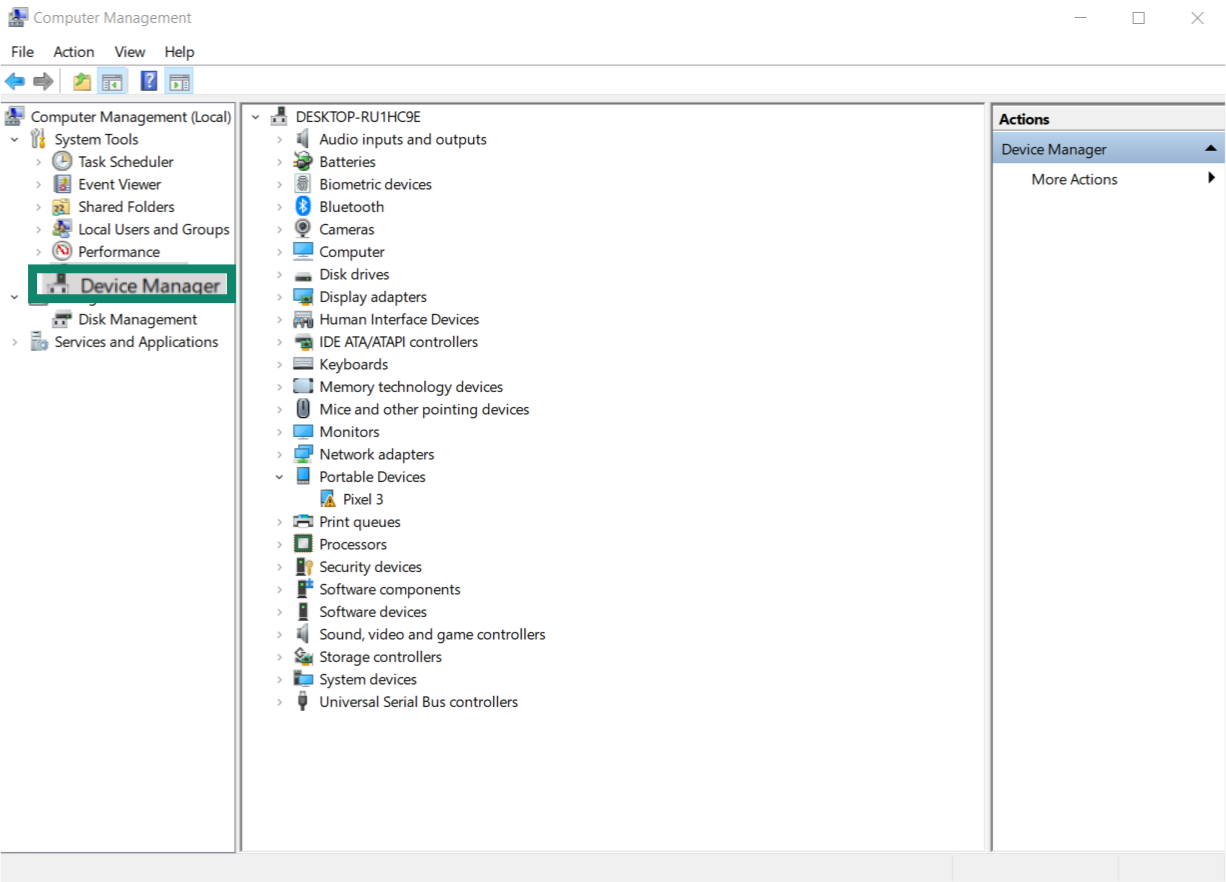Viewport: 1226px width, 882px height.
Task: Collapse the Actions pane with the up chevron
Action: click(1209, 148)
